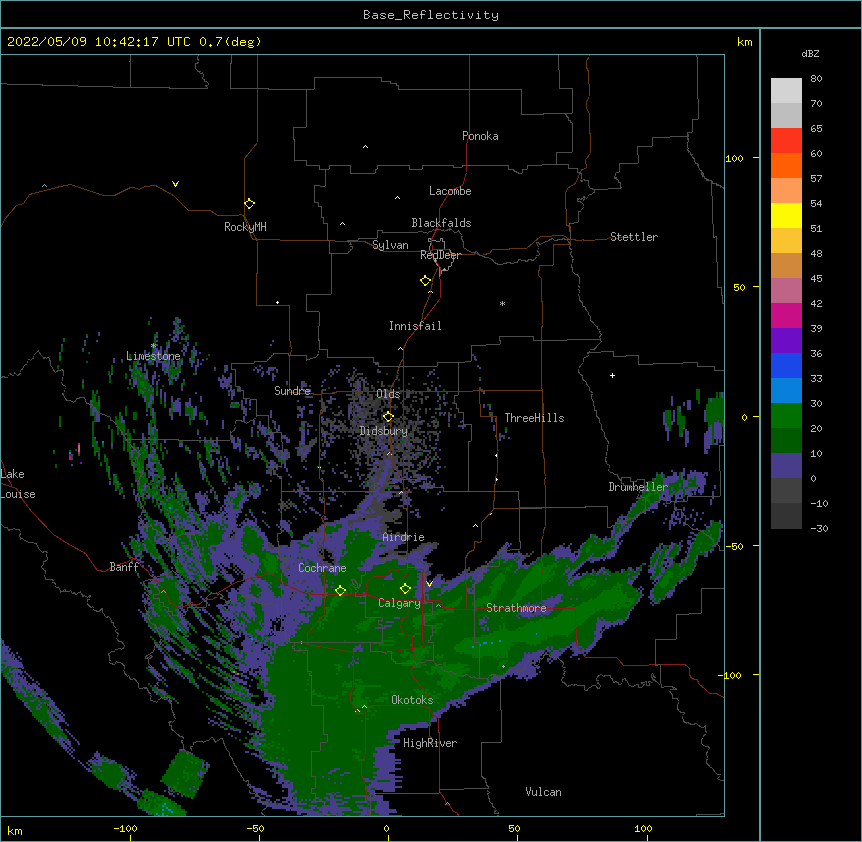Click the km unit label in the top right
Viewport: 862px width, 842px height.
[x=745, y=42]
